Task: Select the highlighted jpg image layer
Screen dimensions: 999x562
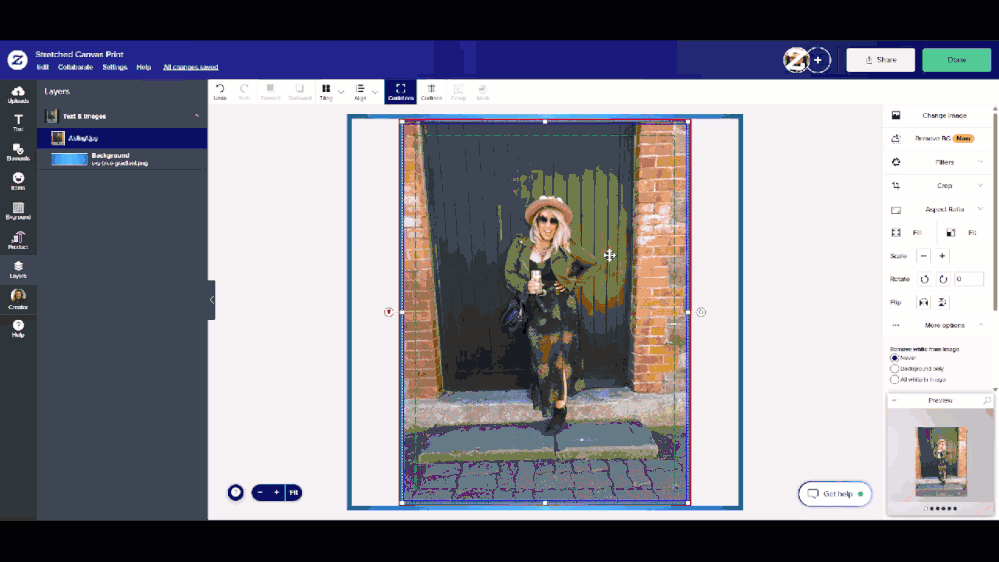Action: (122, 138)
